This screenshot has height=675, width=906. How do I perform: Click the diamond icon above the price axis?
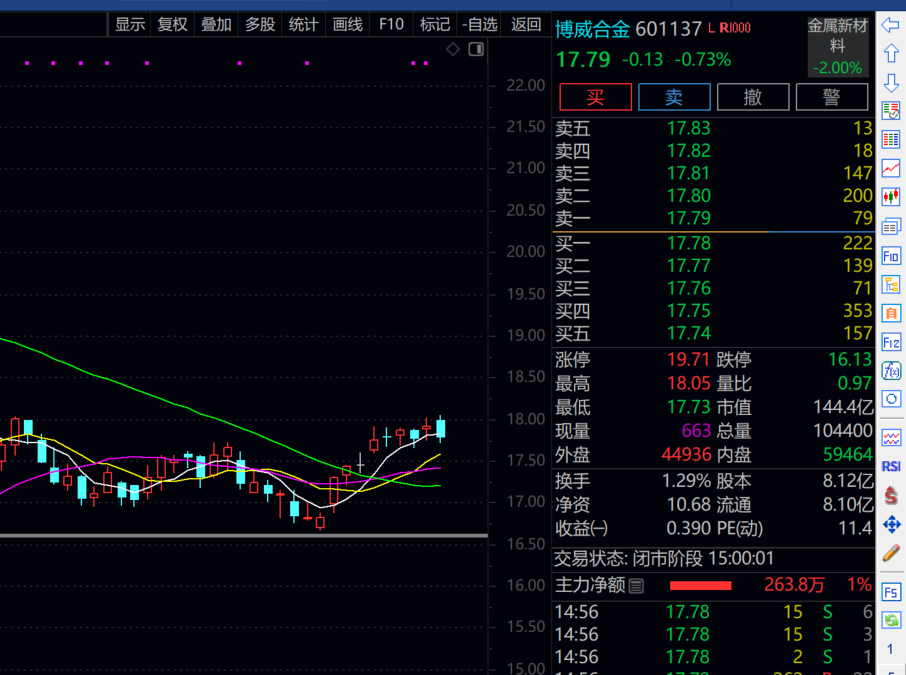[453, 50]
